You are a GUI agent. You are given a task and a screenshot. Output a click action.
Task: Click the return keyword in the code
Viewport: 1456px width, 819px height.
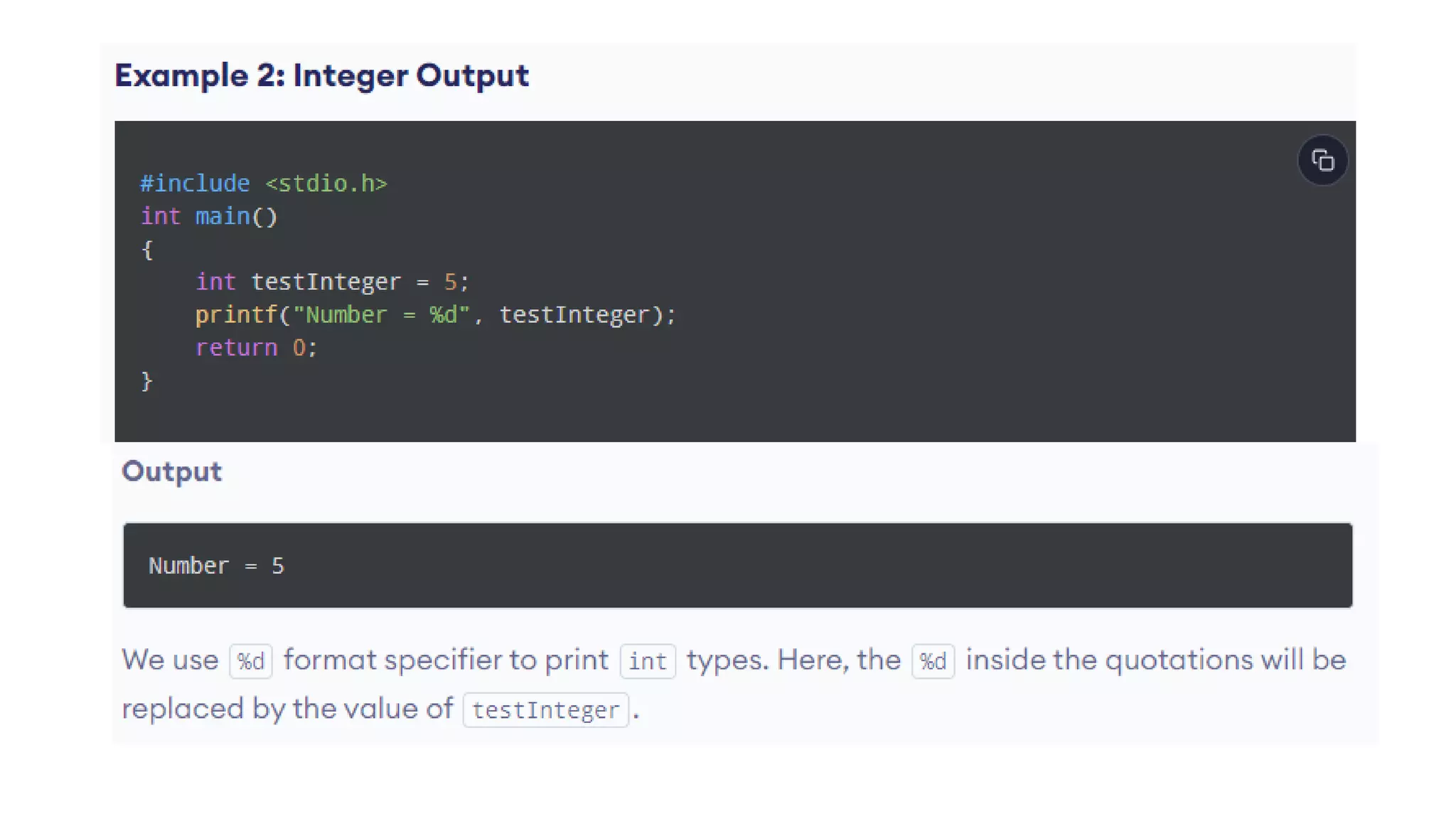pyautogui.click(x=236, y=348)
